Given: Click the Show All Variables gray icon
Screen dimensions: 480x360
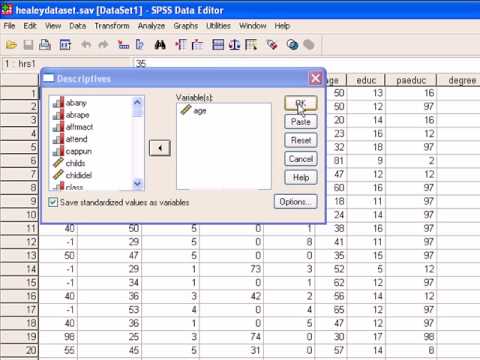Looking at the screenshot, I should pos(309,45).
